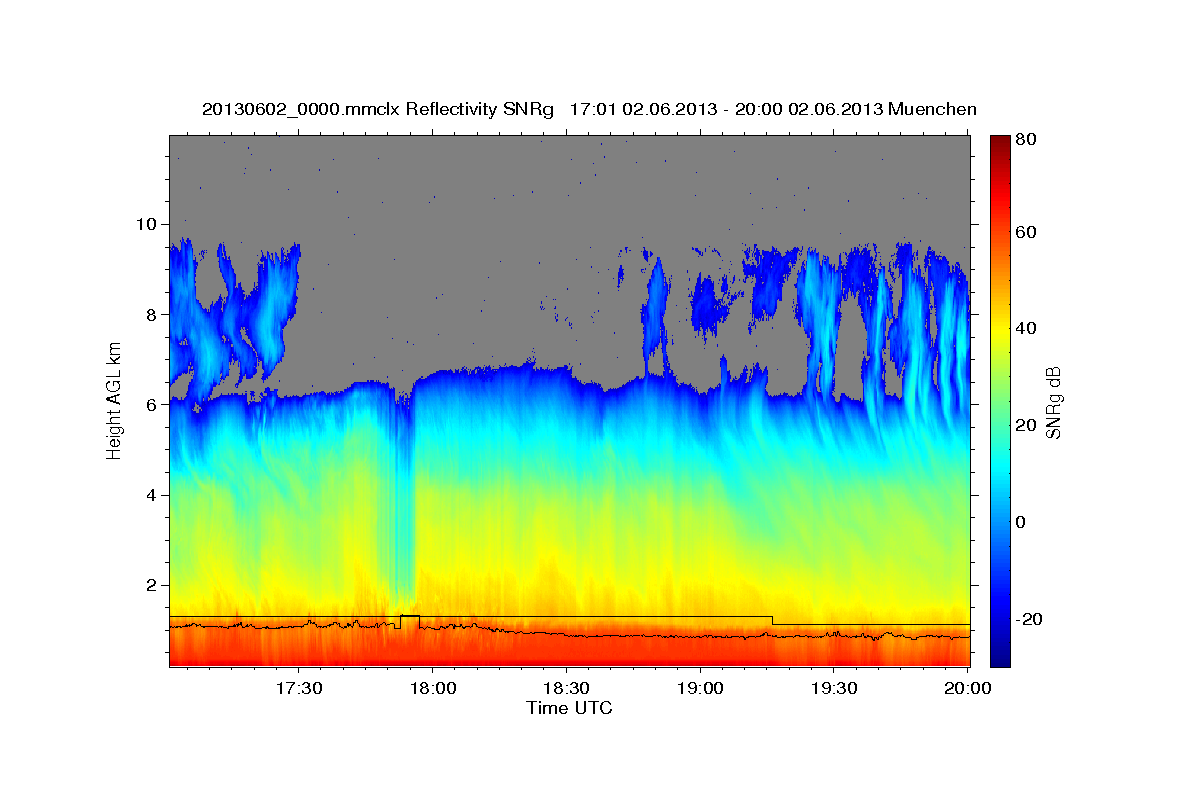The width and height of the screenshot is (1200, 800).
Task: Click the colorbar value 60
Action: (1028, 232)
